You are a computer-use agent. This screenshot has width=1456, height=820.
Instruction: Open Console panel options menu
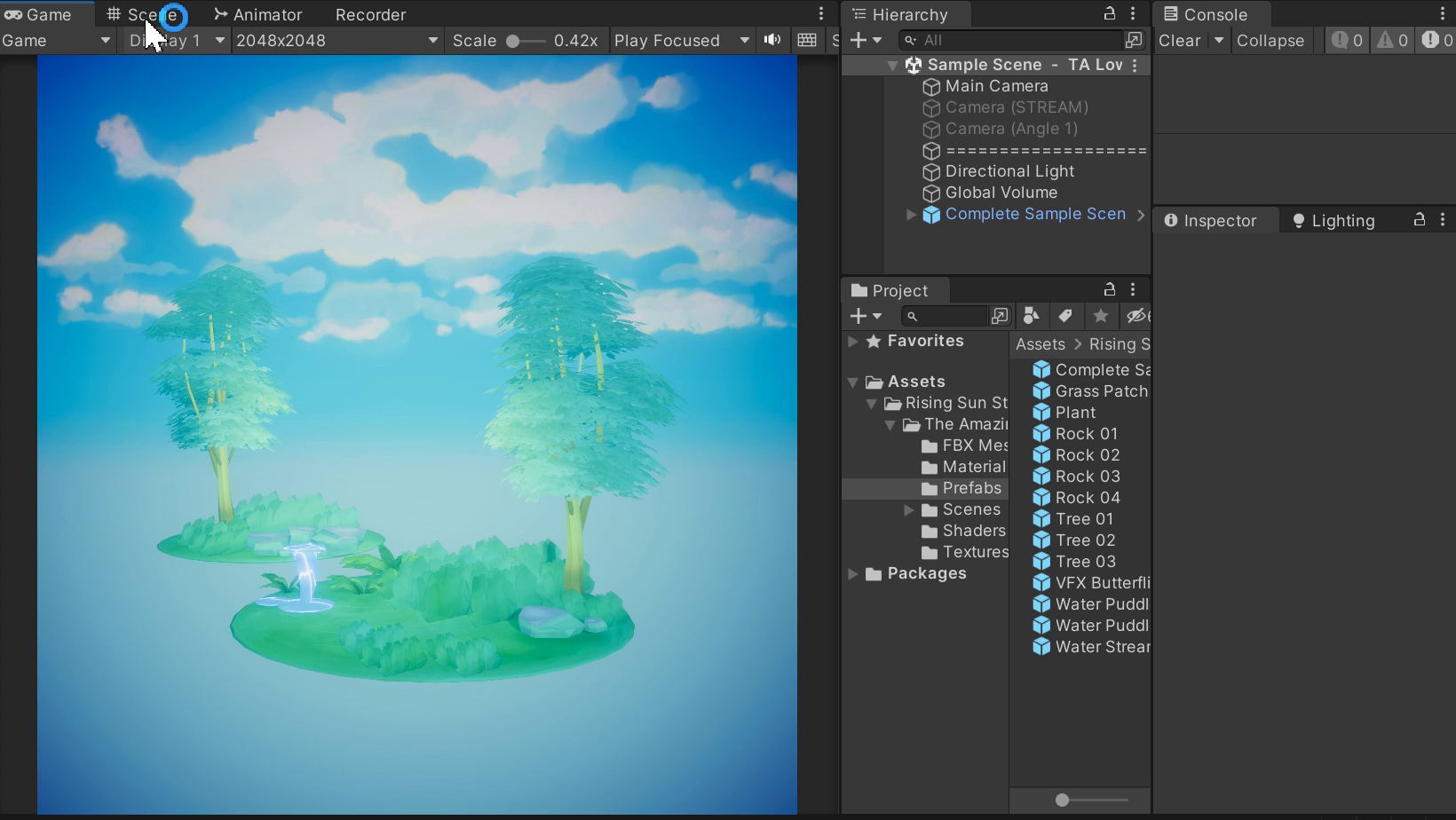point(1443,14)
